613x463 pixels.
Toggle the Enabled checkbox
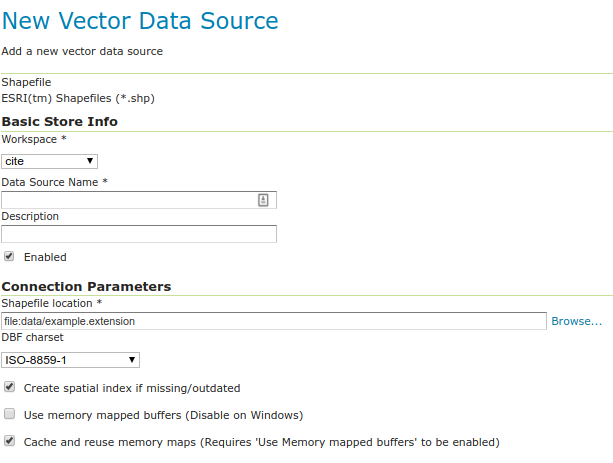(x=9, y=256)
